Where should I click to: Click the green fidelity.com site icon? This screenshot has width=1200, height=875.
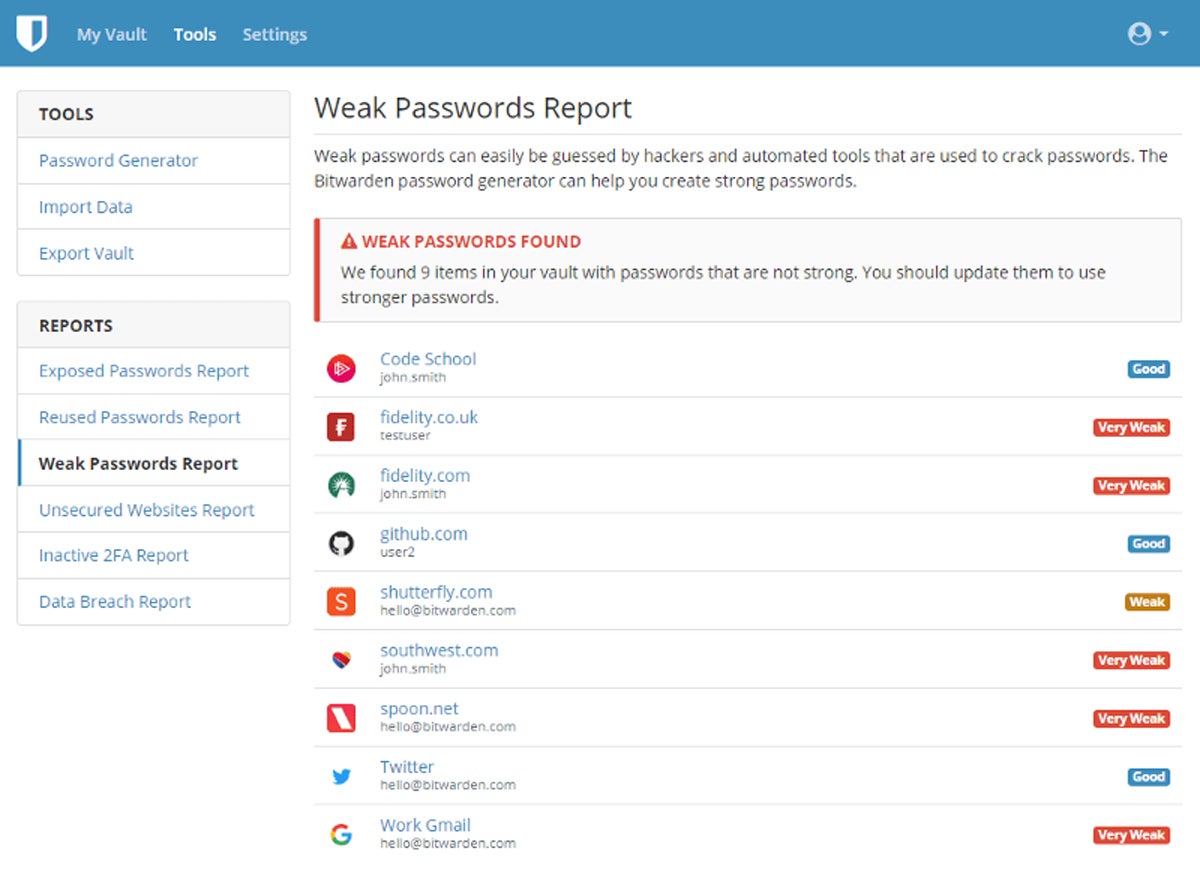[x=341, y=486]
